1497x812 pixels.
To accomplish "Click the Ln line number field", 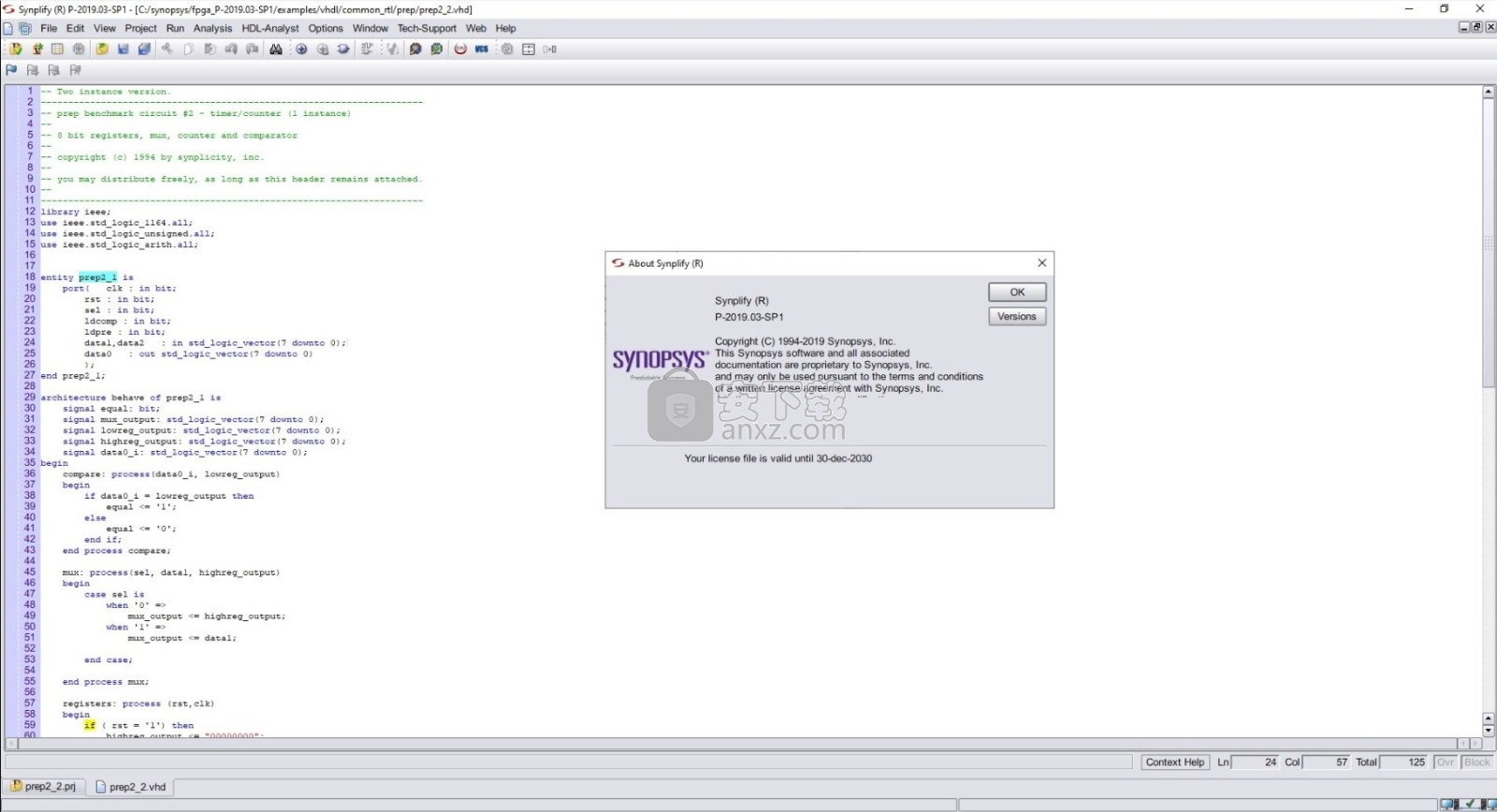I will point(1256,762).
